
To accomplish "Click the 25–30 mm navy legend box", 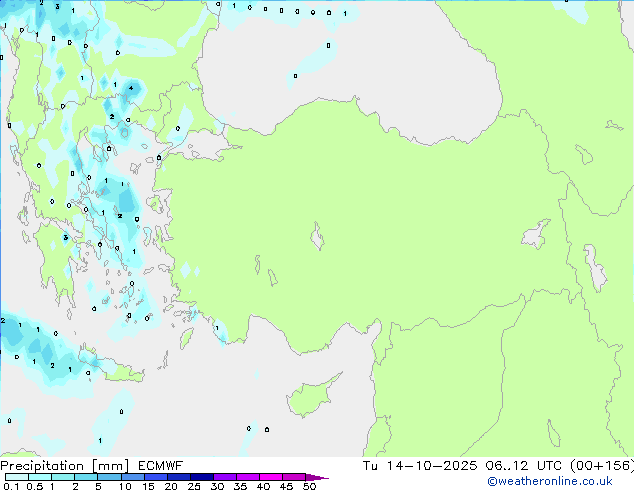I will coord(201,477).
